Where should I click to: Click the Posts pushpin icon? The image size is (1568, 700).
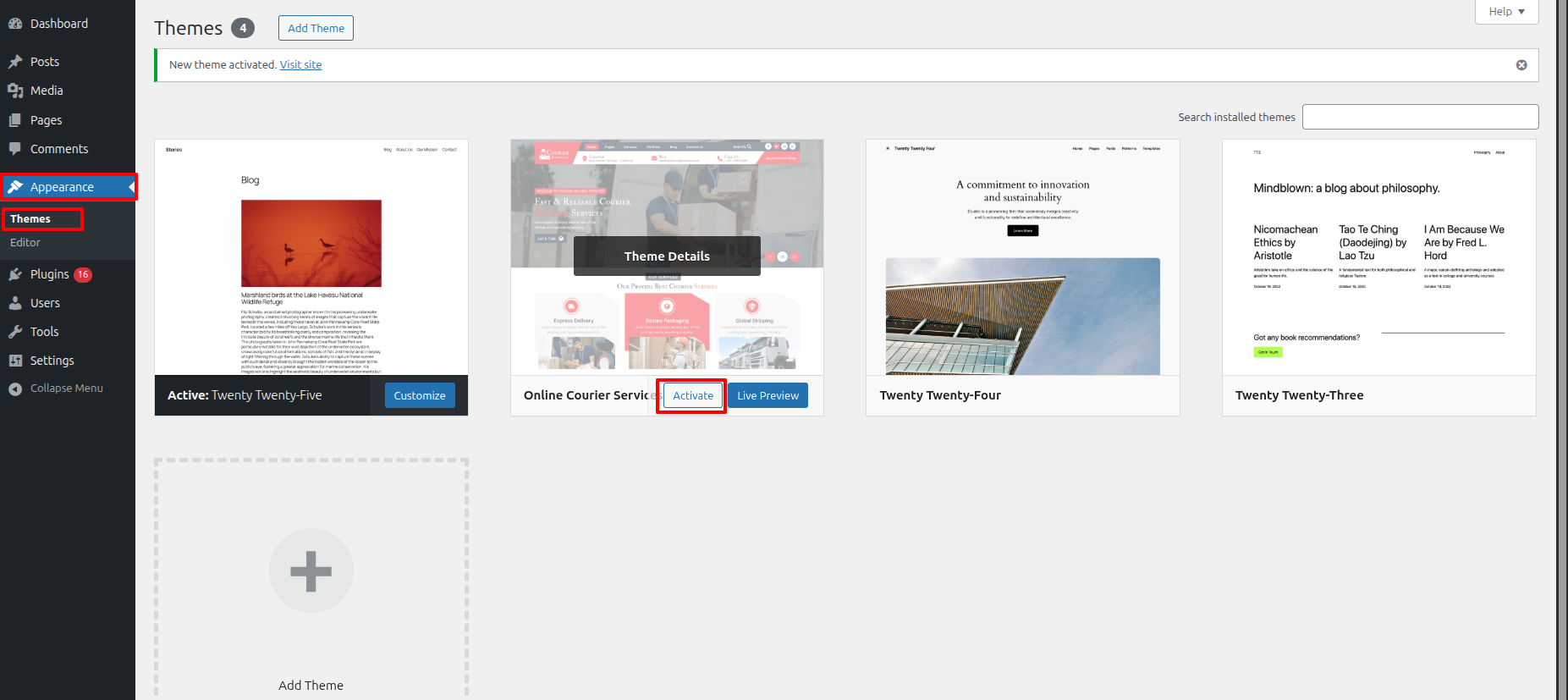click(15, 62)
